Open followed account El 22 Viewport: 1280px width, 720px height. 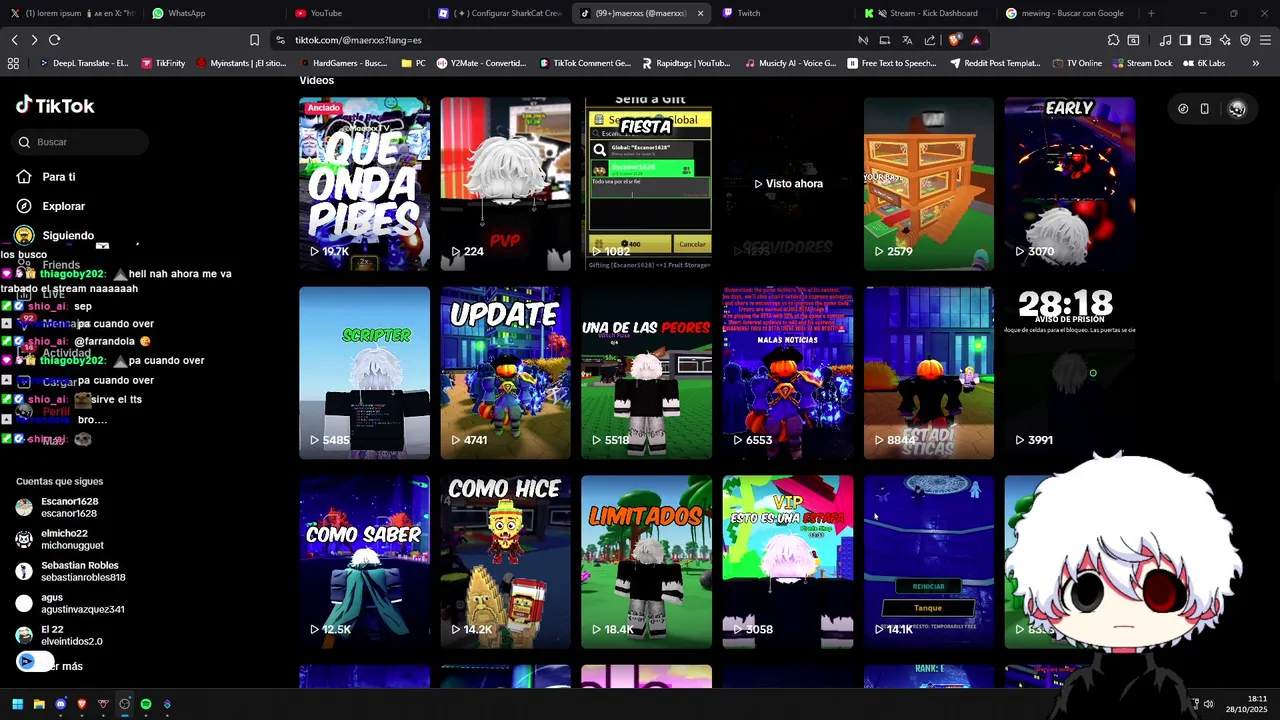click(x=60, y=635)
